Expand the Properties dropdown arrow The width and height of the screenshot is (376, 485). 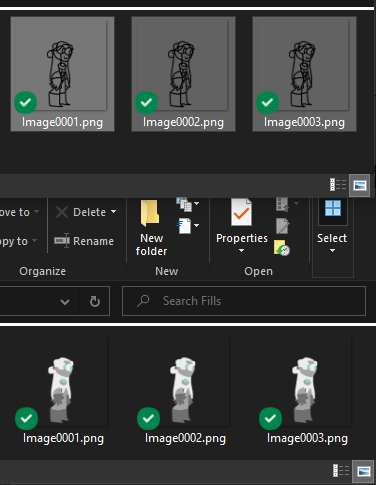tap(241, 250)
